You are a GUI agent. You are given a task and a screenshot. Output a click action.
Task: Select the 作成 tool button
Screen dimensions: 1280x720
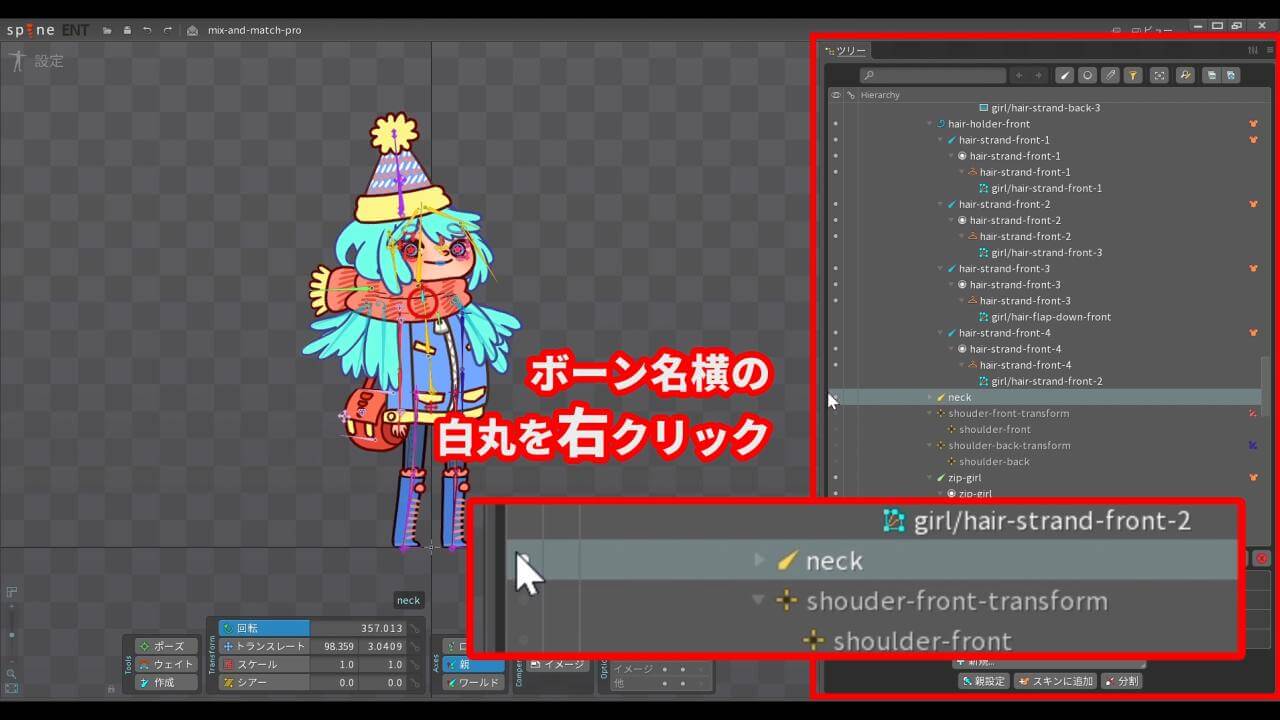pos(167,682)
